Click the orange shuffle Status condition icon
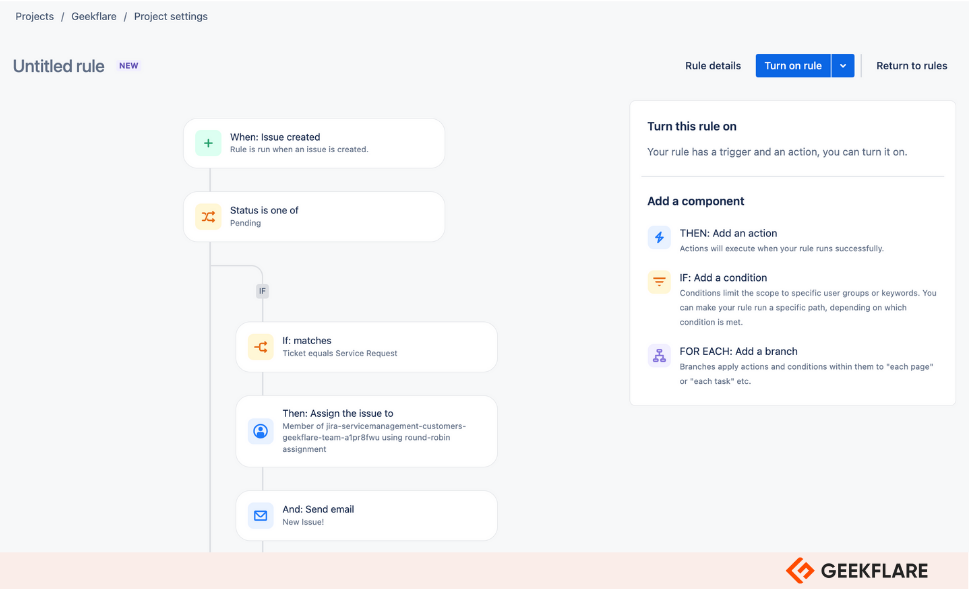 click(x=208, y=216)
